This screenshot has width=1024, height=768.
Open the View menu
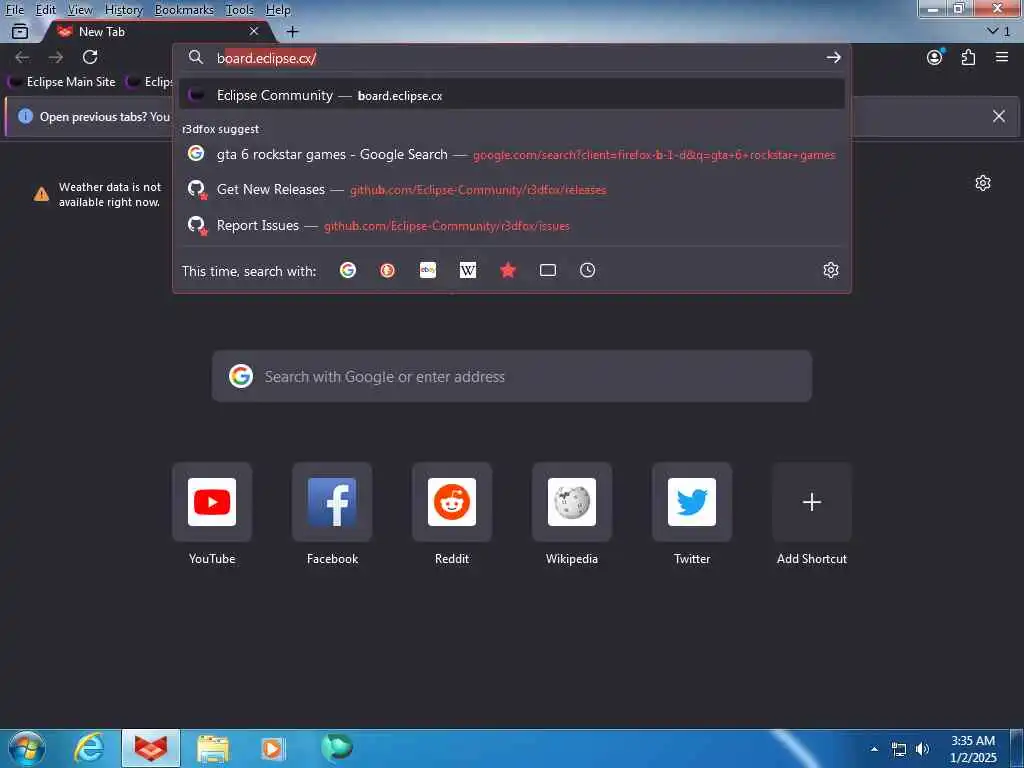point(80,10)
